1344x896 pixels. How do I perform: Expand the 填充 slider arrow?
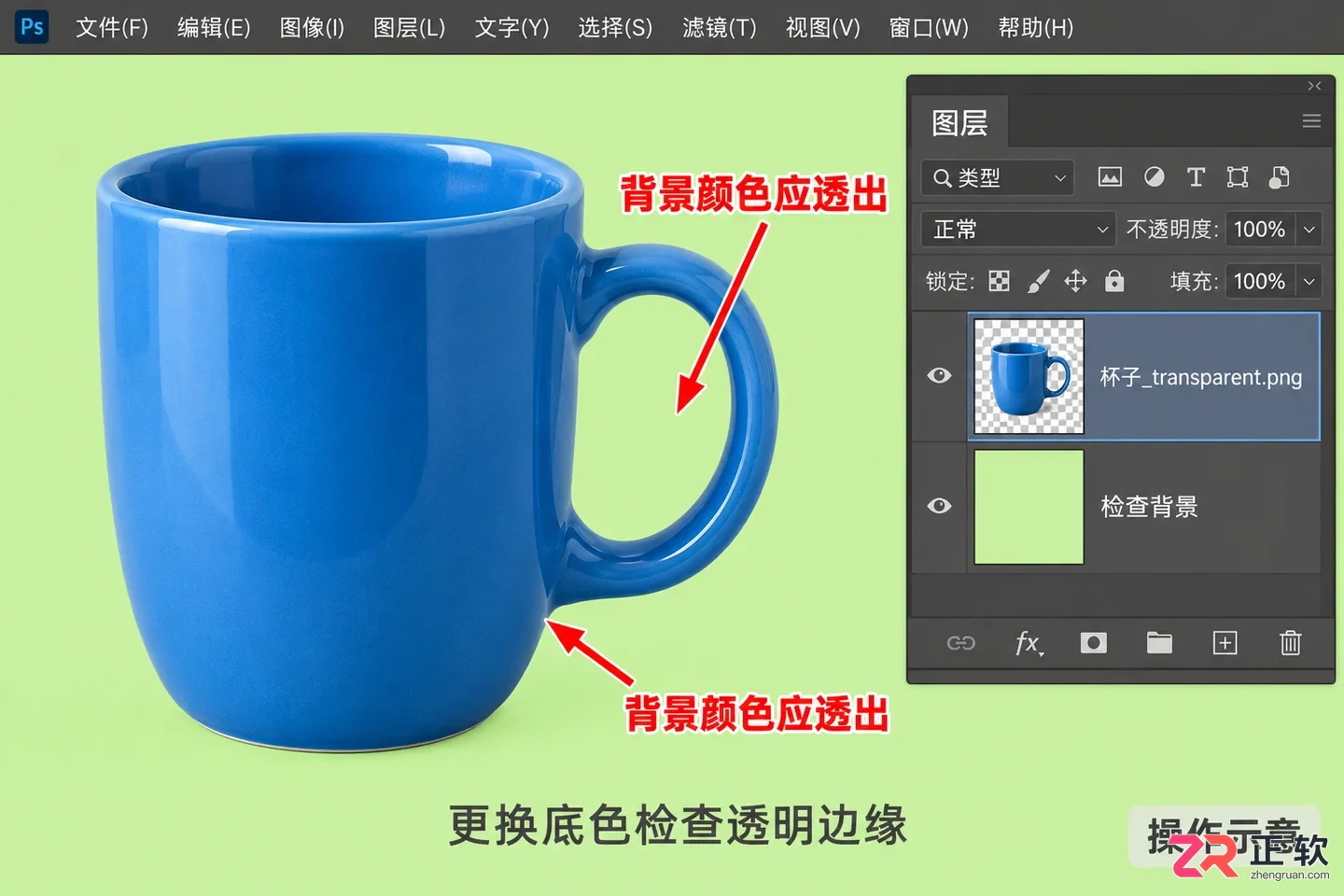click(x=1309, y=281)
